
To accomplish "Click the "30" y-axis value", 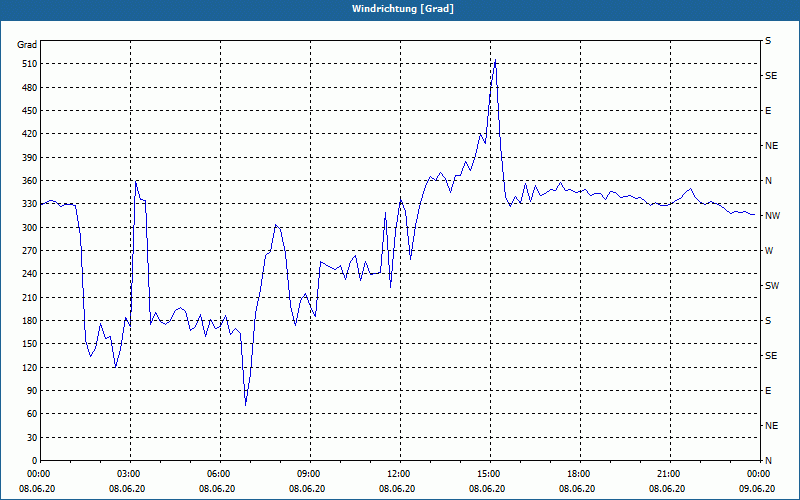I will click(x=32, y=438).
